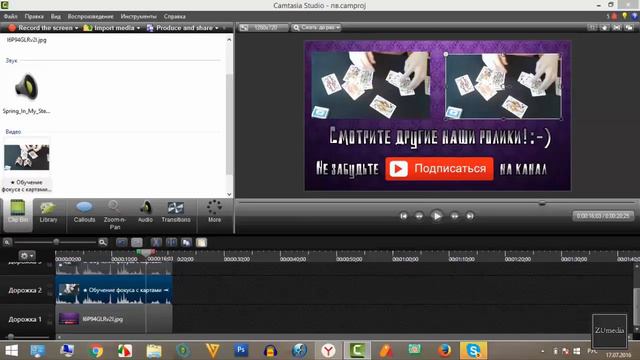The height and width of the screenshot is (360, 640).
Task: Open the Windows Start button
Action: (x=11, y=351)
